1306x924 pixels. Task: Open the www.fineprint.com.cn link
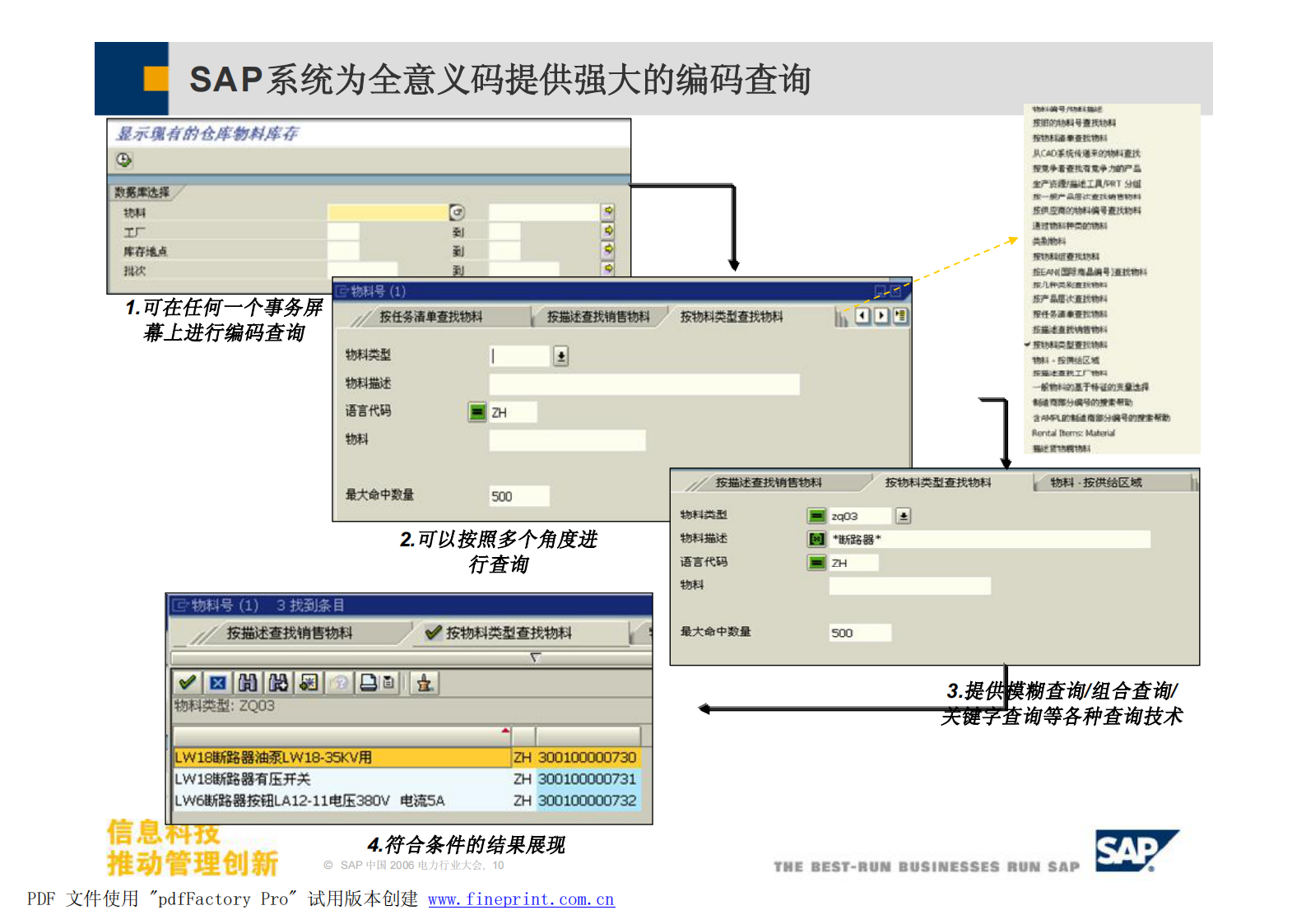[x=521, y=899]
